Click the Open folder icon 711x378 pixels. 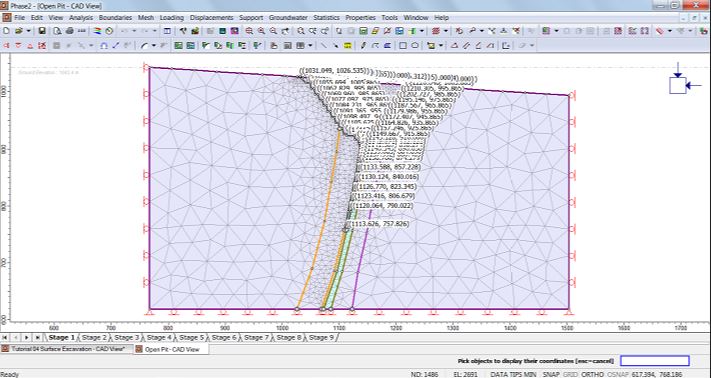click(x=19, y=31)
